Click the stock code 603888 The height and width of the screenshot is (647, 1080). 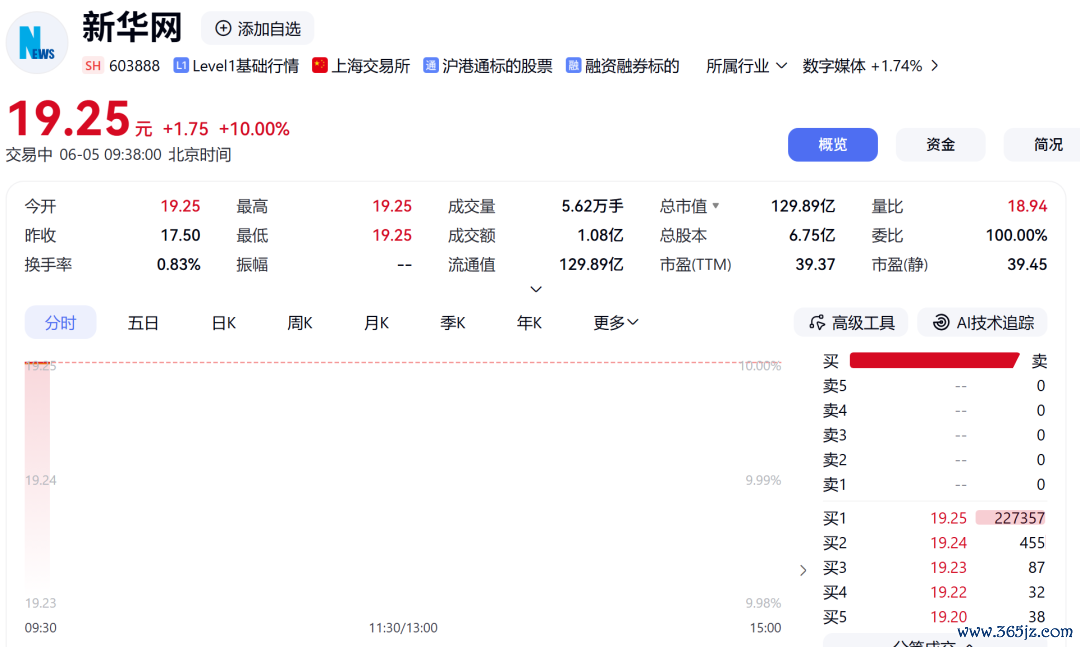click(134, 65)
